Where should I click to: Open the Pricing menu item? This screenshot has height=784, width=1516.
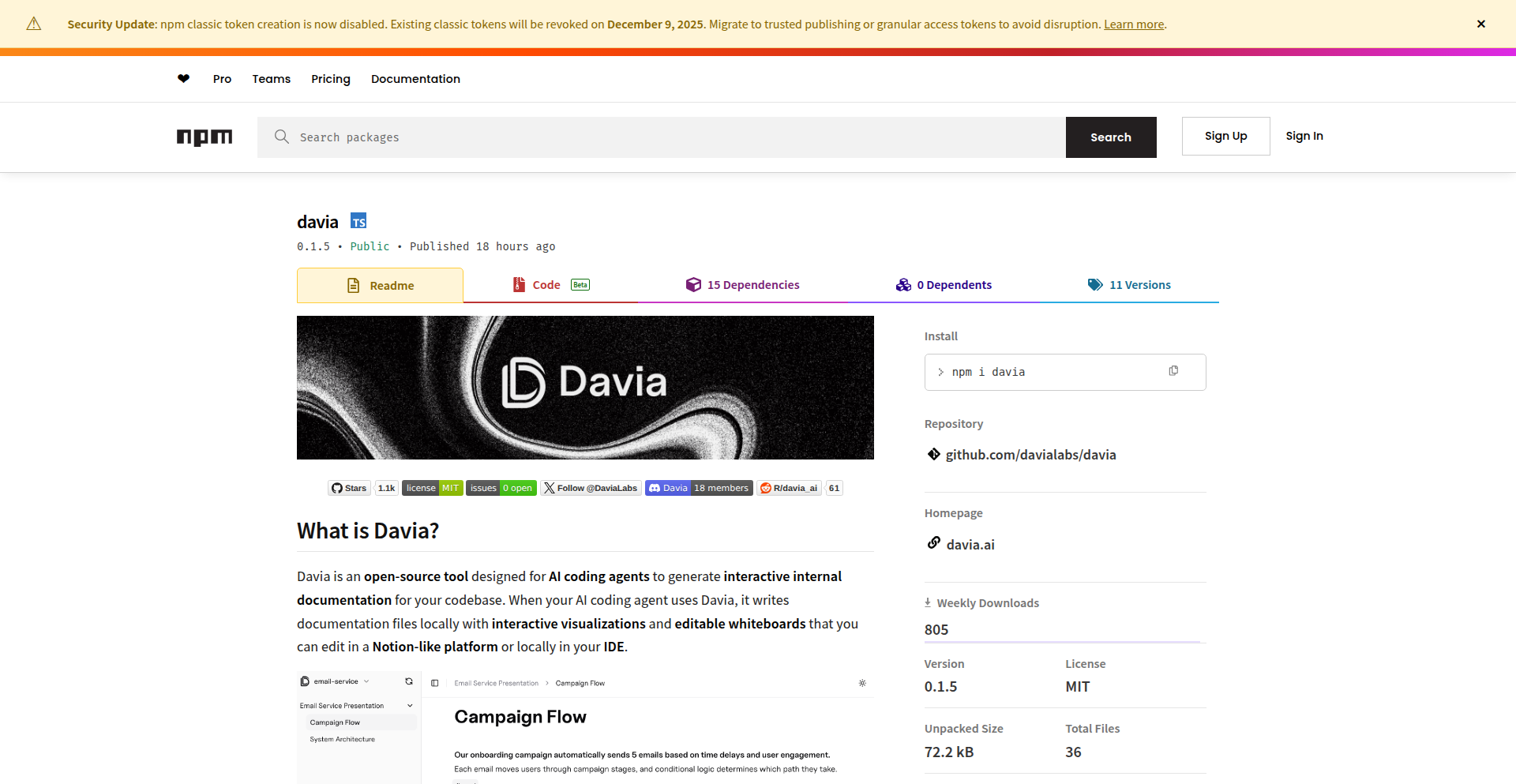(330, 78)
